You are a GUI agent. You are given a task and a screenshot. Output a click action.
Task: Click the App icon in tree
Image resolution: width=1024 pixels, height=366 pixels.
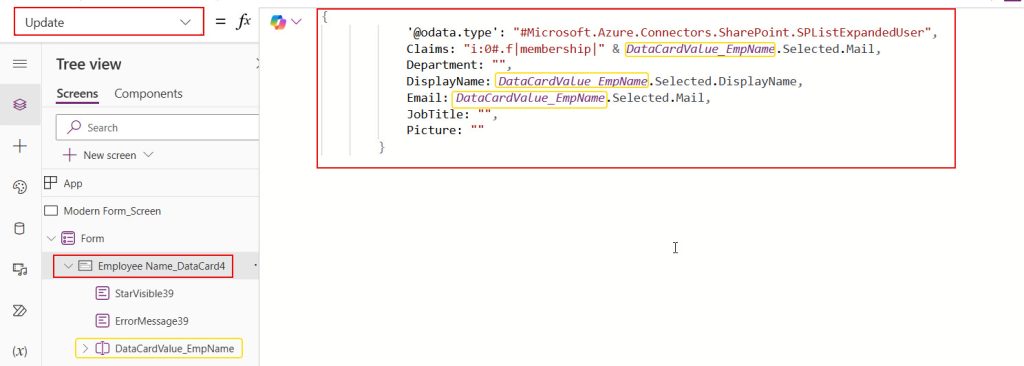point(50,183)
